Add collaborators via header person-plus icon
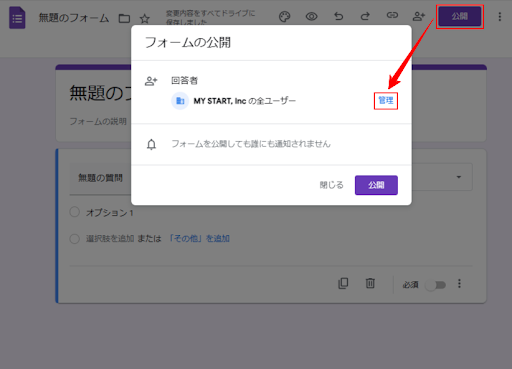512x369 pixels. point(419,16)
